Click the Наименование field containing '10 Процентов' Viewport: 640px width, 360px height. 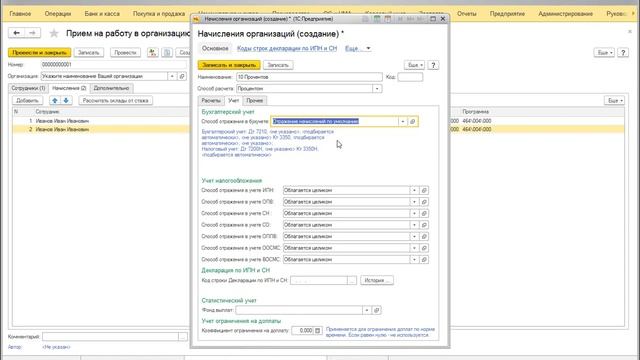pyautogui.click(x=309, y=77)
